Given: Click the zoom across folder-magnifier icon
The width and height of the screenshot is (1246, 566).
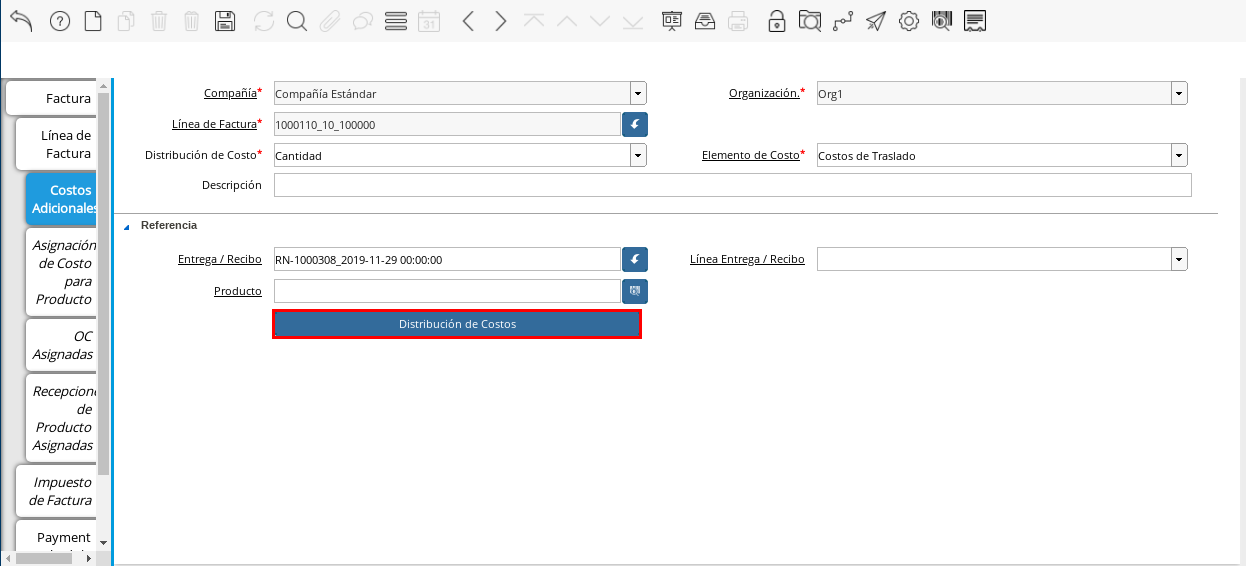Looking at the screenshot, I should pos(810,21).
